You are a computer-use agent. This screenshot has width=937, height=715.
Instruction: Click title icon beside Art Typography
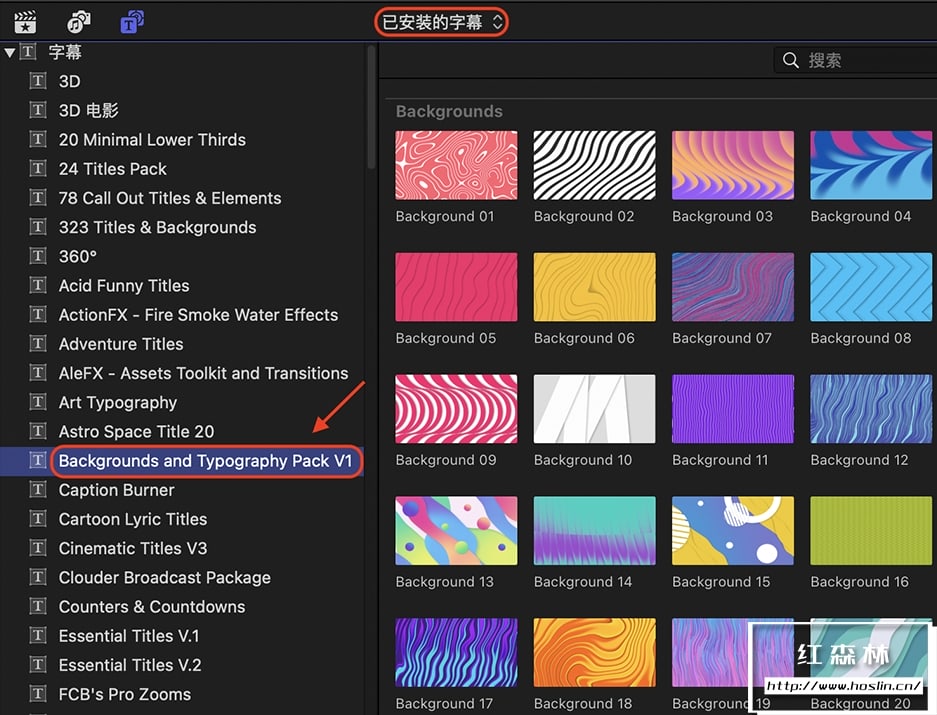coord(38,402)
